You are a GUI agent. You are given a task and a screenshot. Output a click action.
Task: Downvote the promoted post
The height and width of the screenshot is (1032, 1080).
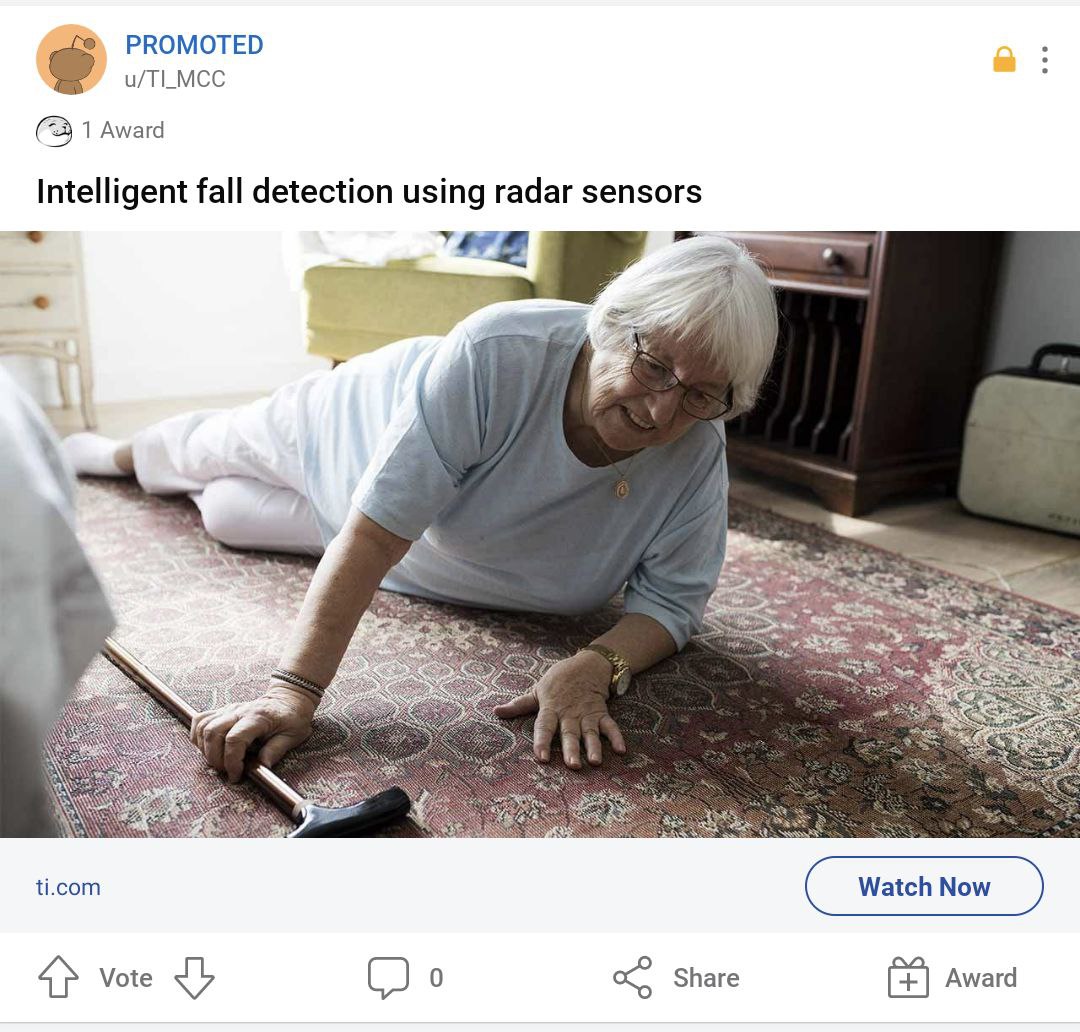(194, 977)
